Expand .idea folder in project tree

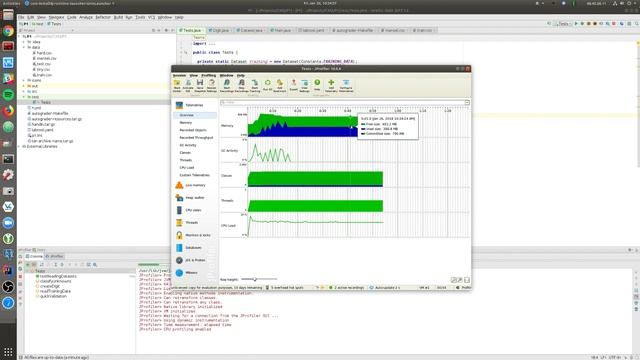24,42
